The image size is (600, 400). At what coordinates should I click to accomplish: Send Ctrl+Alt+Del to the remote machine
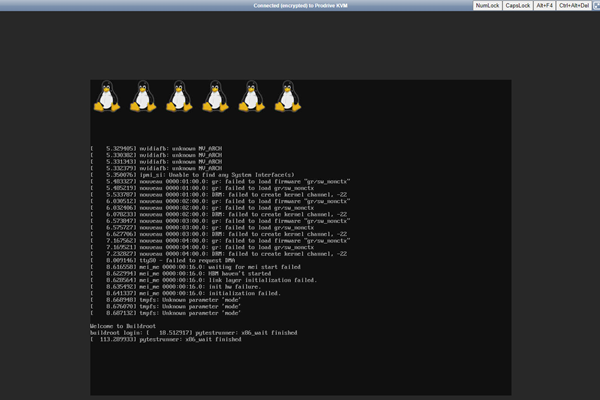(x=574, y=5)
